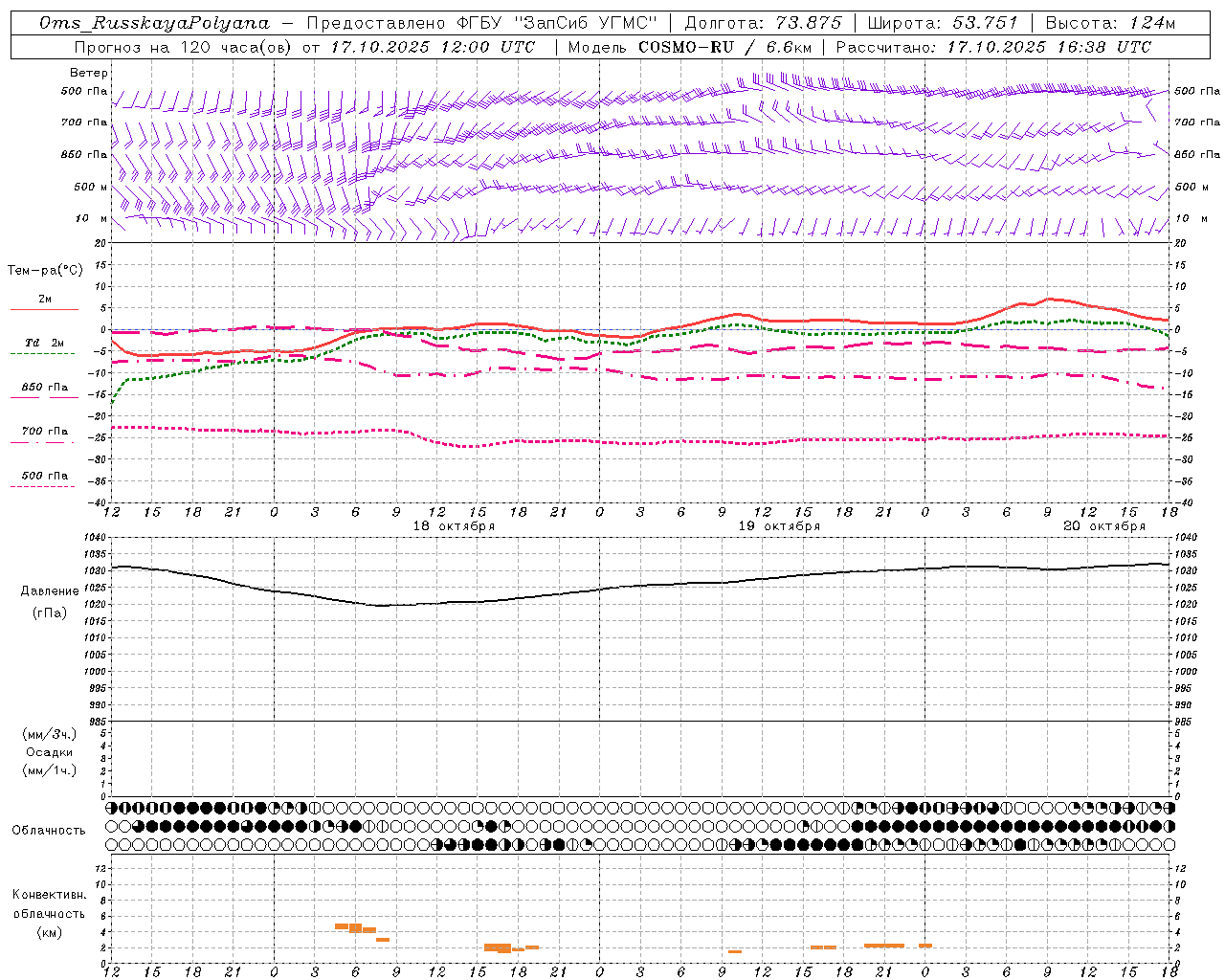Screen dimensions: 1225x980
Task: Select the (мм/1ч.) precipitation unit label
Action: (50, 770)
